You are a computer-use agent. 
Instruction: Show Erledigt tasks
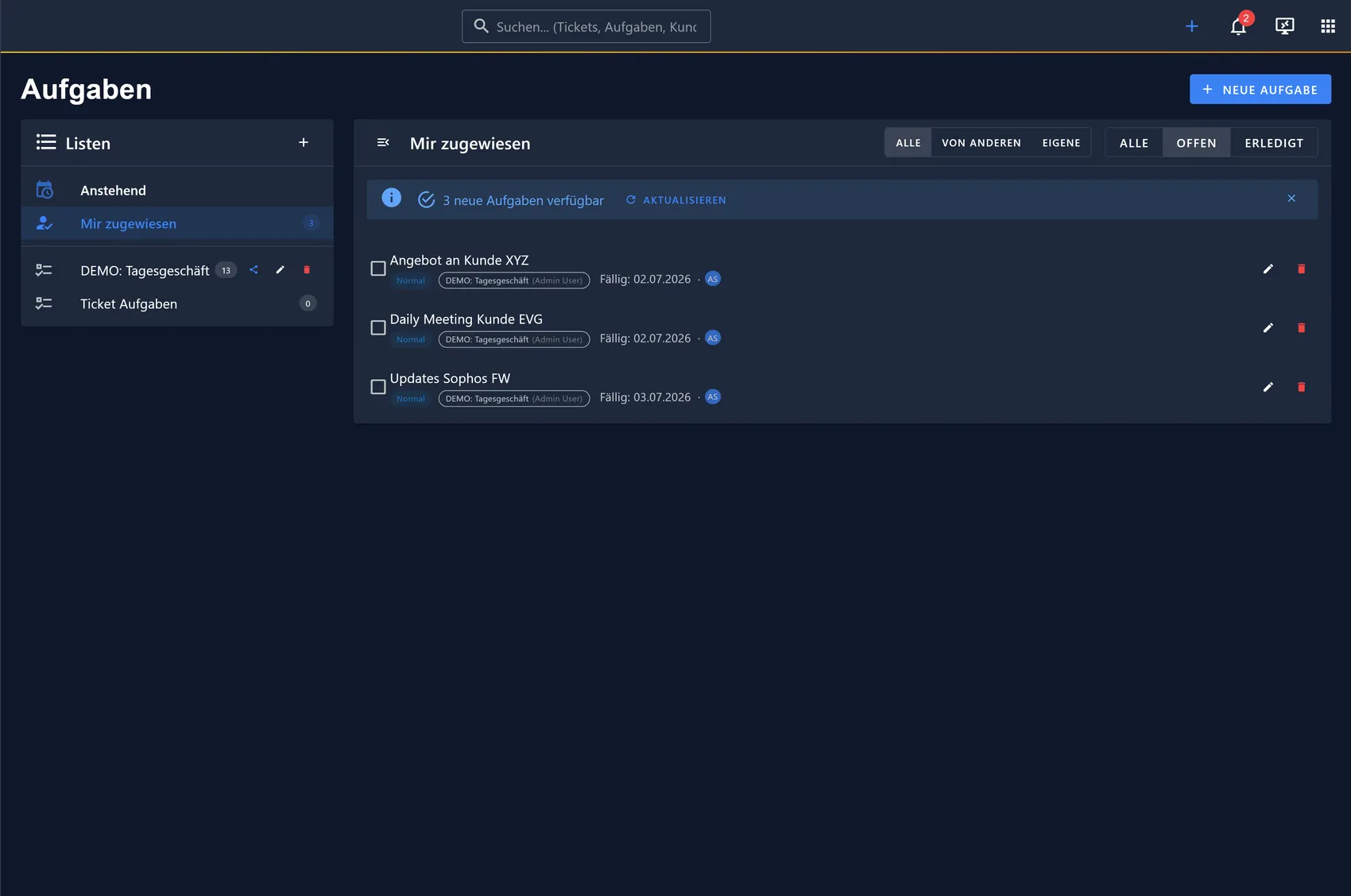(x=1274, y=143)
